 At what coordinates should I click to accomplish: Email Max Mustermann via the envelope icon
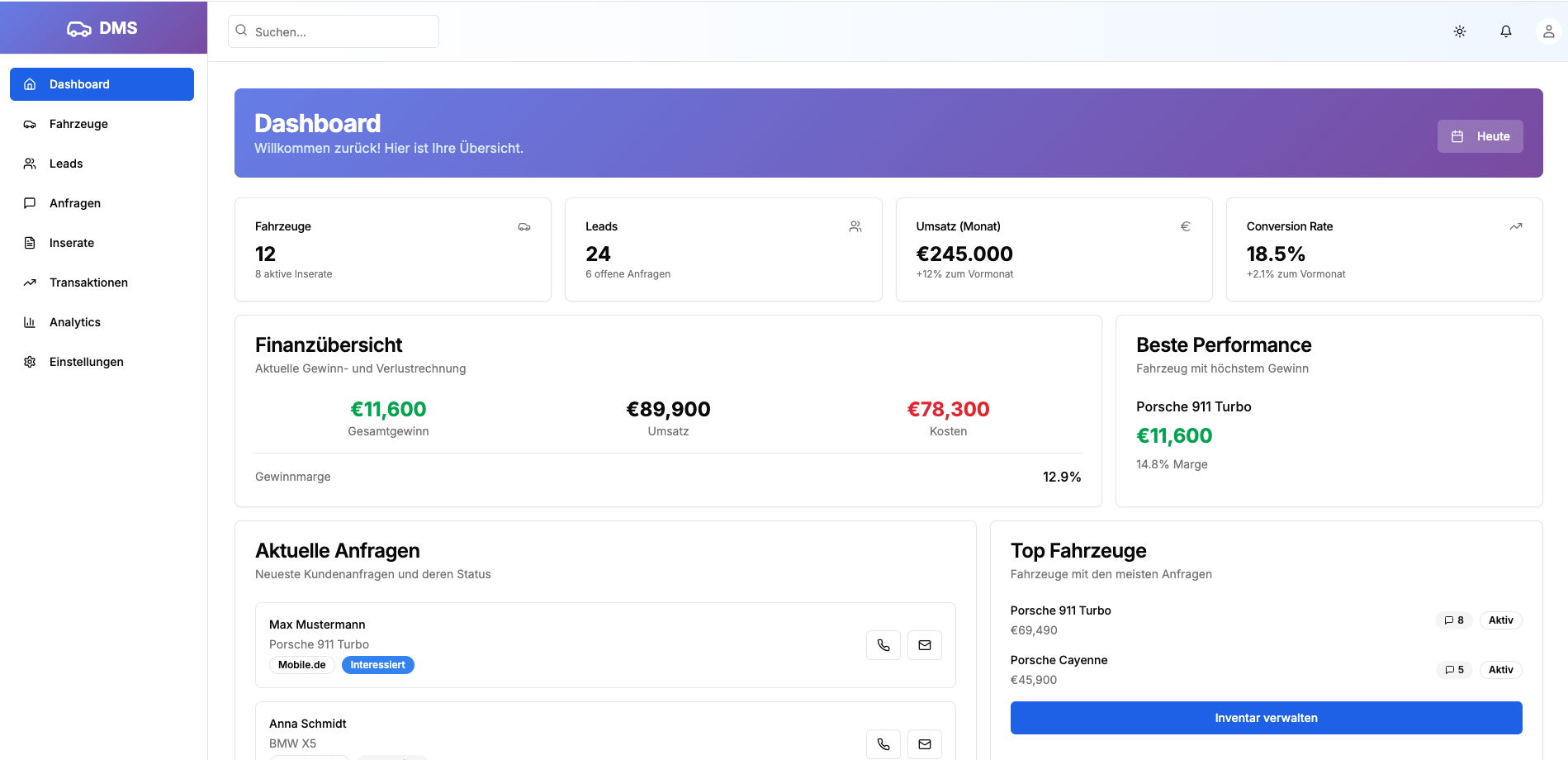tap(924, 645)
